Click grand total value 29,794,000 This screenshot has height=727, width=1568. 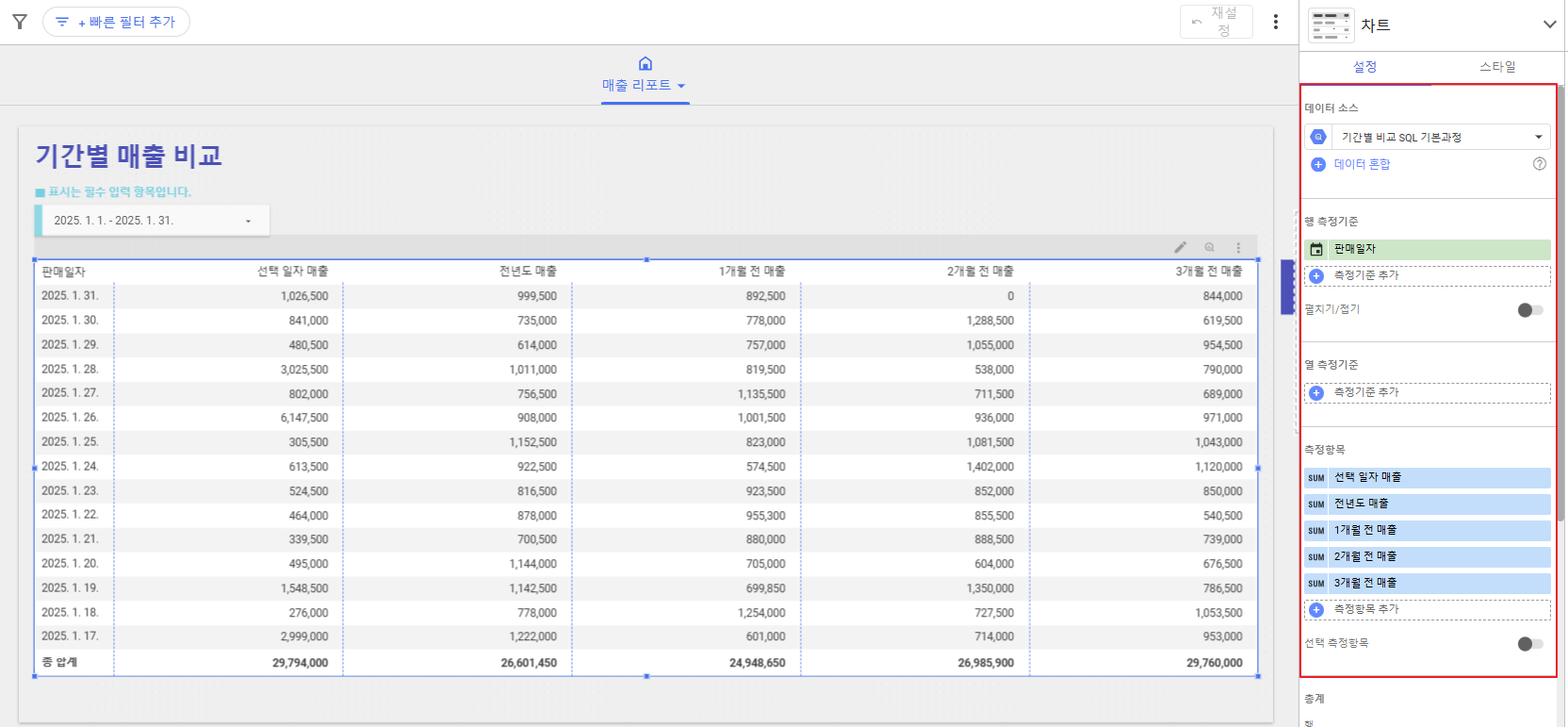coord(301,663)
